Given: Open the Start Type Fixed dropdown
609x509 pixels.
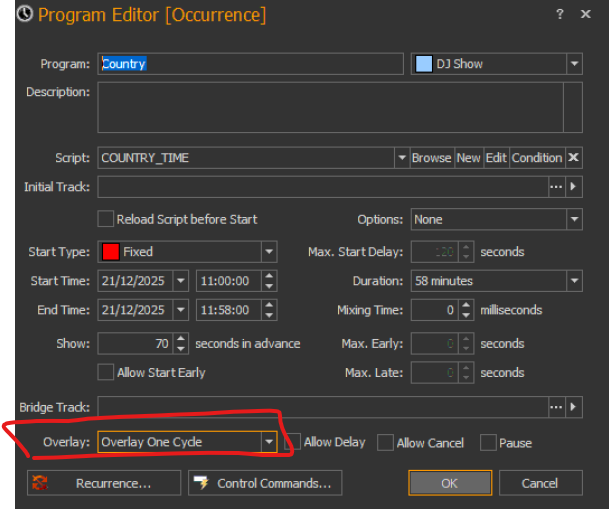Looking at the screenshot, I should [268, 252].
